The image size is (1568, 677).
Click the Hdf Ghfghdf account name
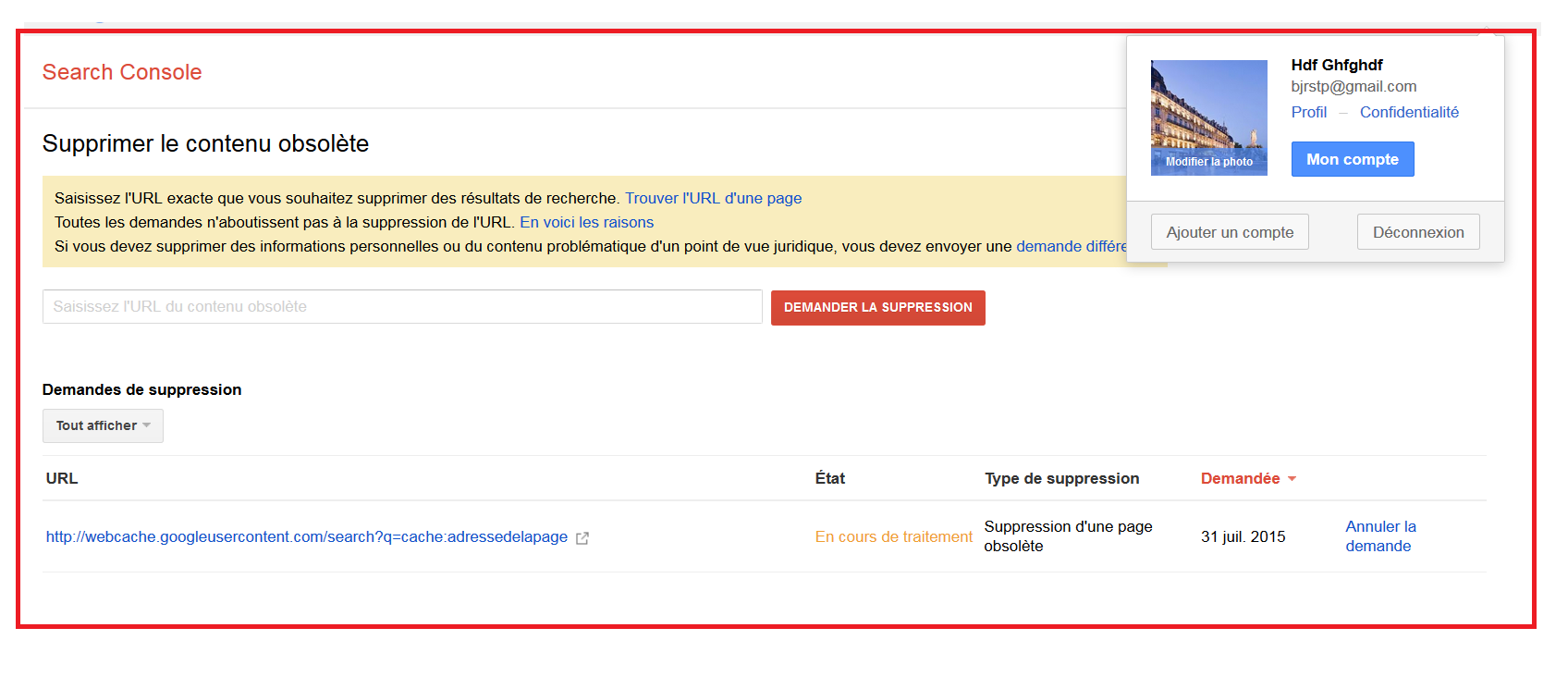(1337, 65)
